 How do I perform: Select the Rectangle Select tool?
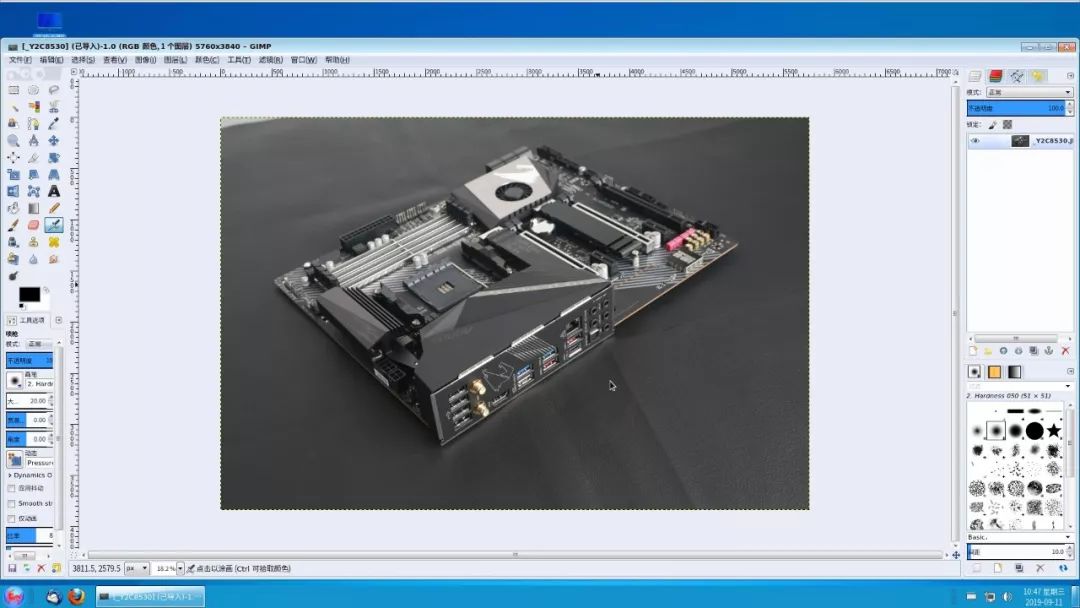coord(13,90)
